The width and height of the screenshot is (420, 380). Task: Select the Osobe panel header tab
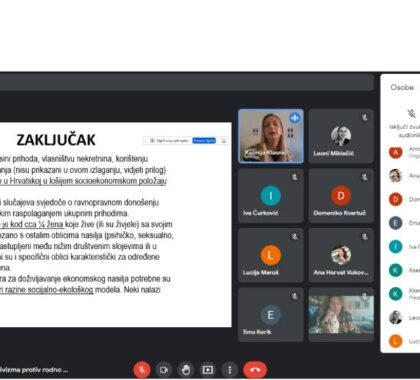[x=402, y=87]
